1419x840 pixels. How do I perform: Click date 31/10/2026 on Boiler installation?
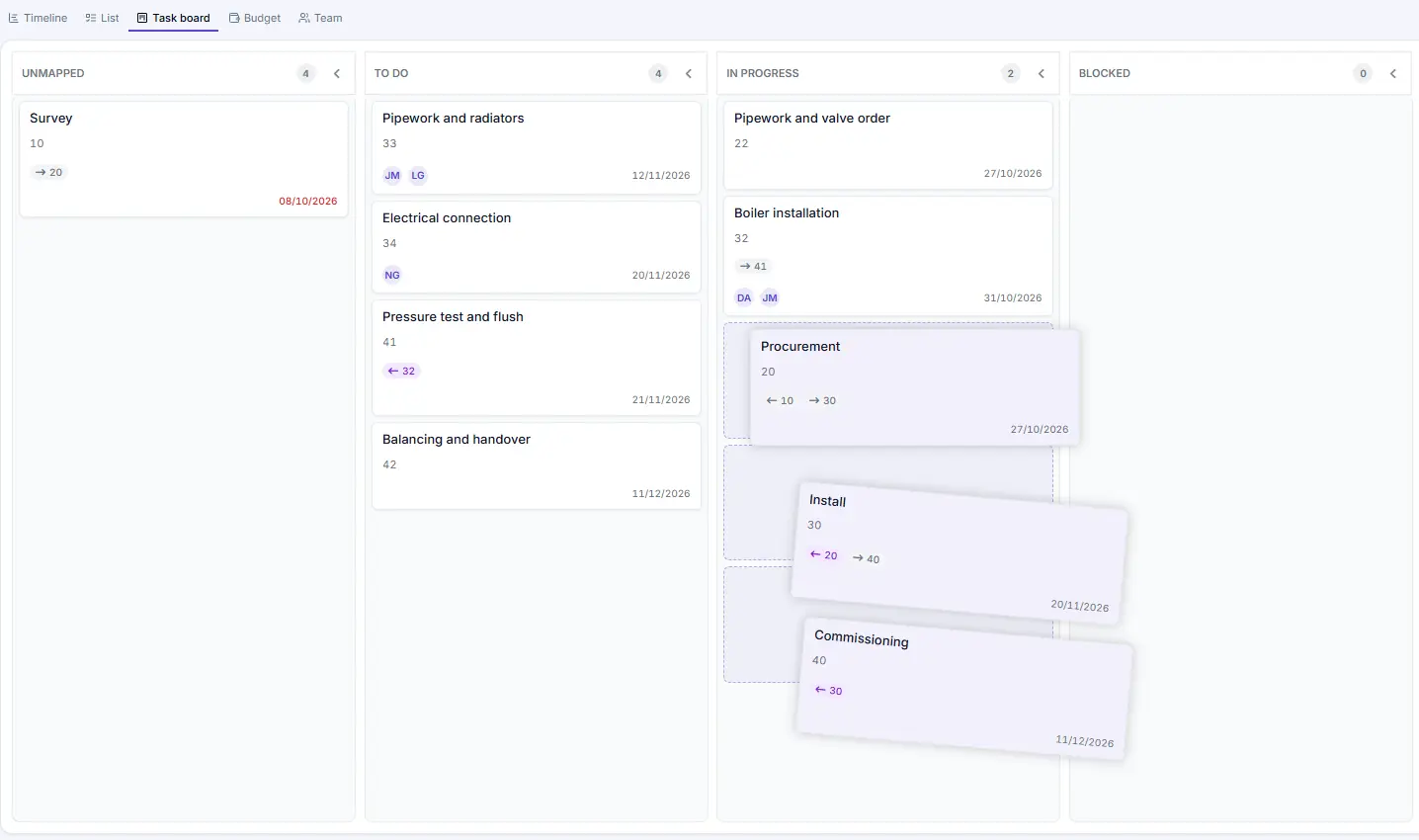[x=1013, y=297]
